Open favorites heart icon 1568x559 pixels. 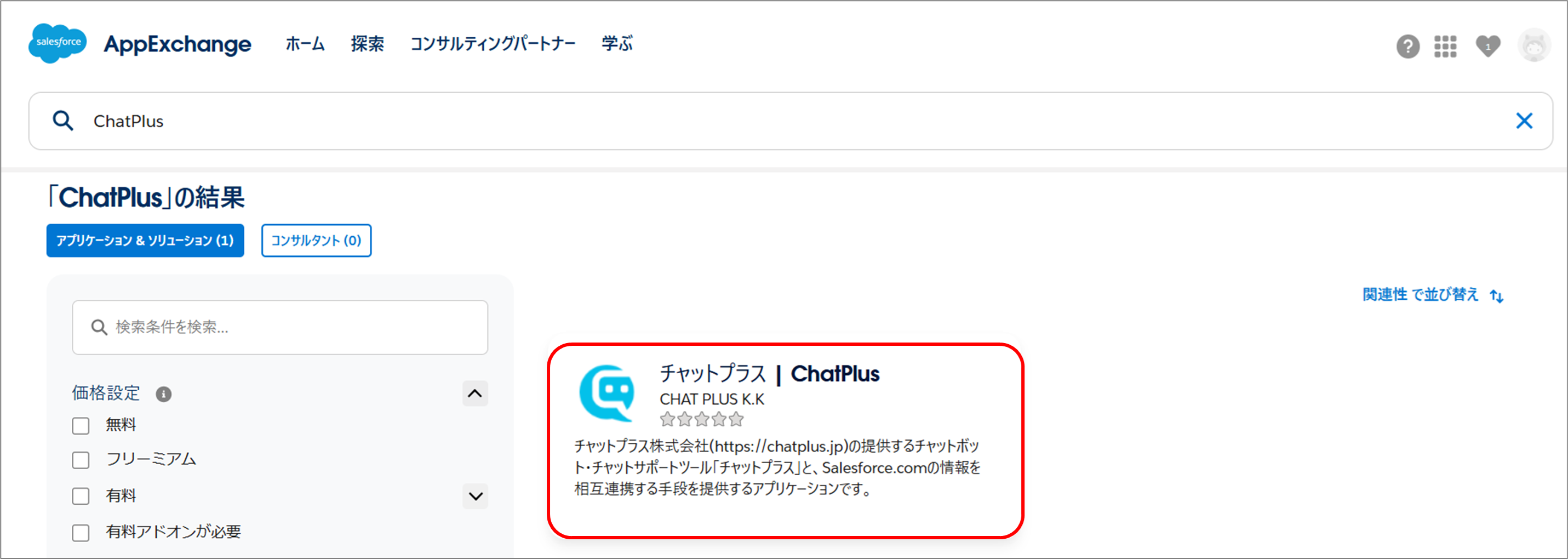click(x=1487, y=46)
